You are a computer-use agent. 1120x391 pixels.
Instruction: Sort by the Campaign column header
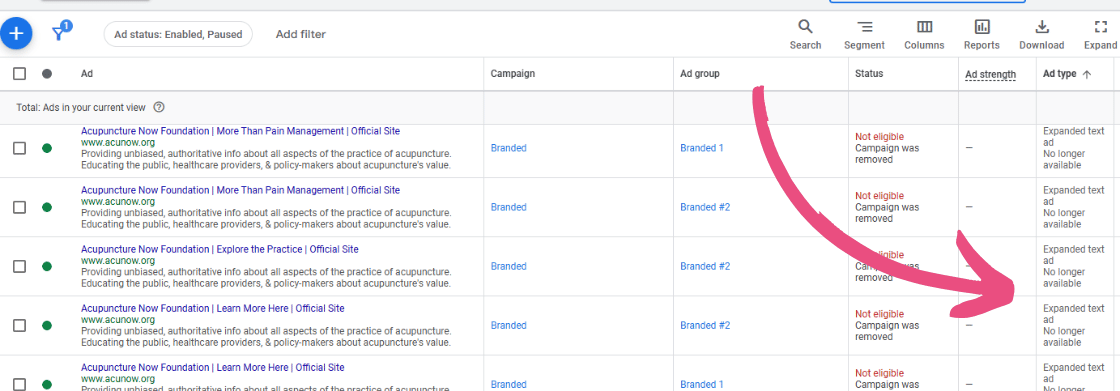512,74
